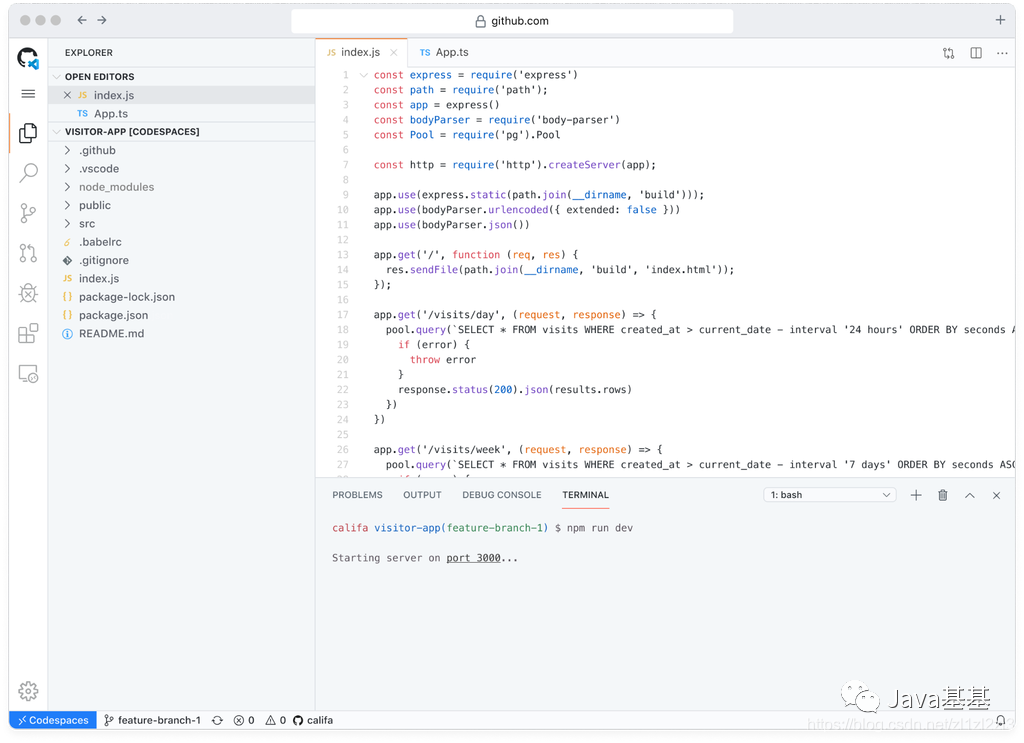Select the Explorer files icon
1024x743 pixels.
coord(28,133)
